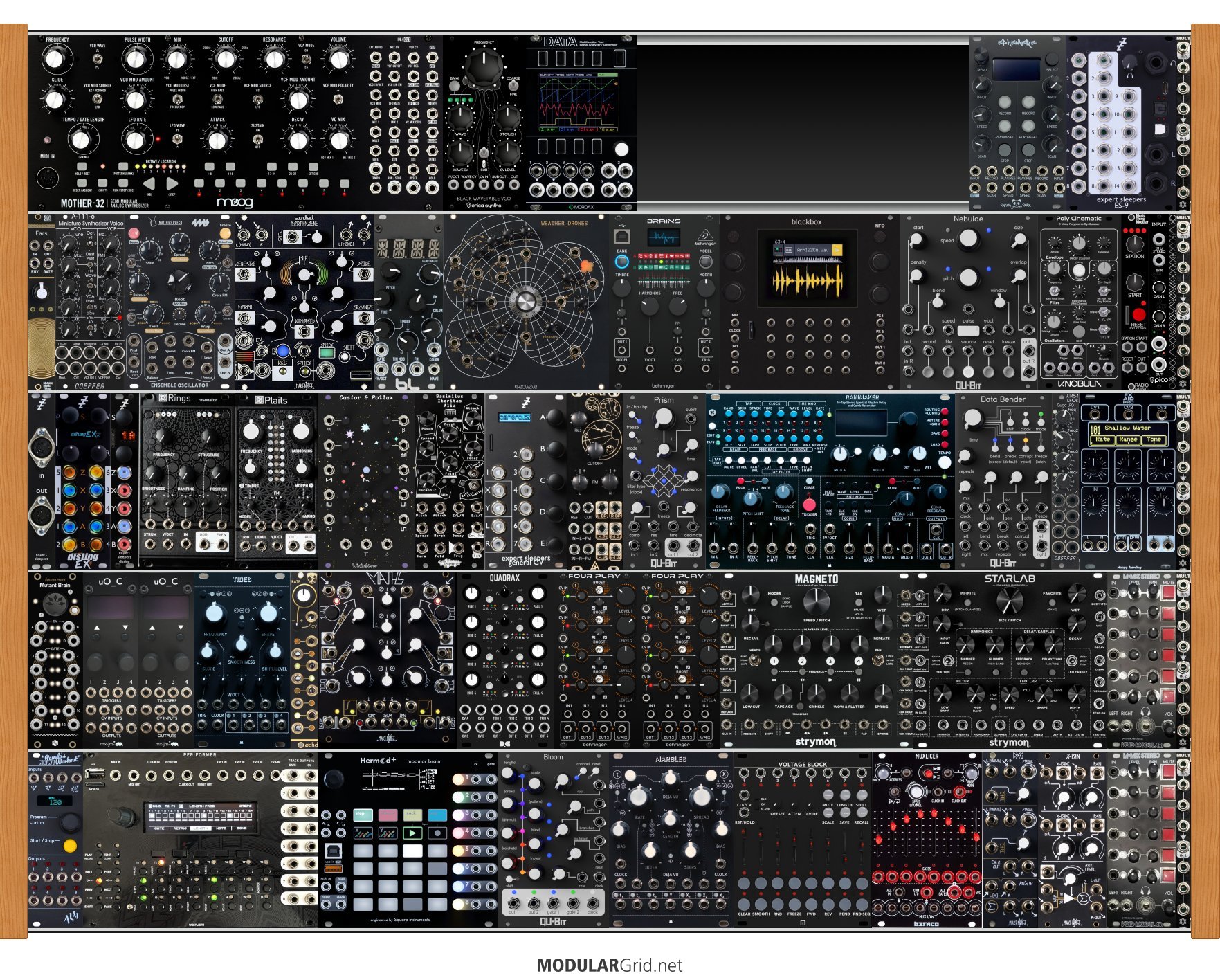This screenshot has height=980, width=1220.
Task: Flip the Mother-32 VCA Mode switch
Action: 306,60
